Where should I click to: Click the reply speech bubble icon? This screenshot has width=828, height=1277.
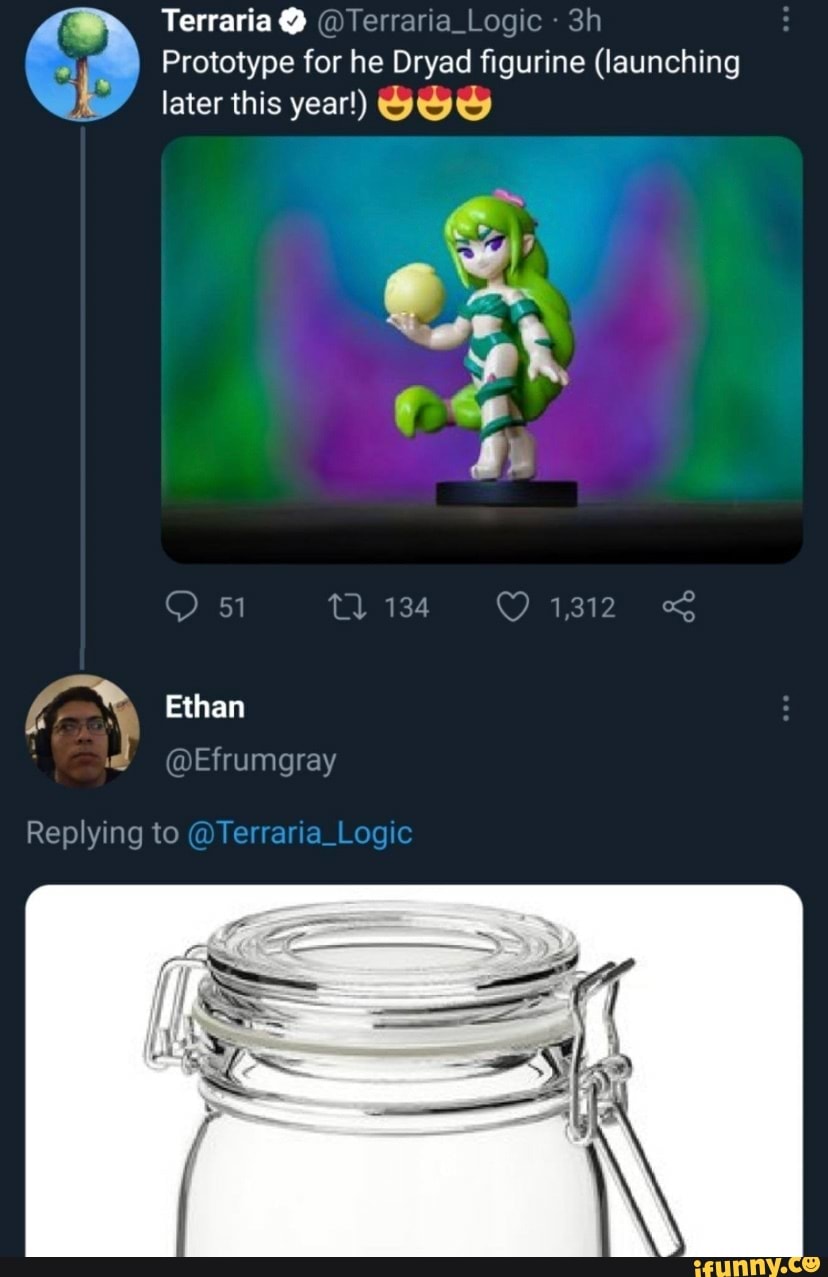click(185, 606)
